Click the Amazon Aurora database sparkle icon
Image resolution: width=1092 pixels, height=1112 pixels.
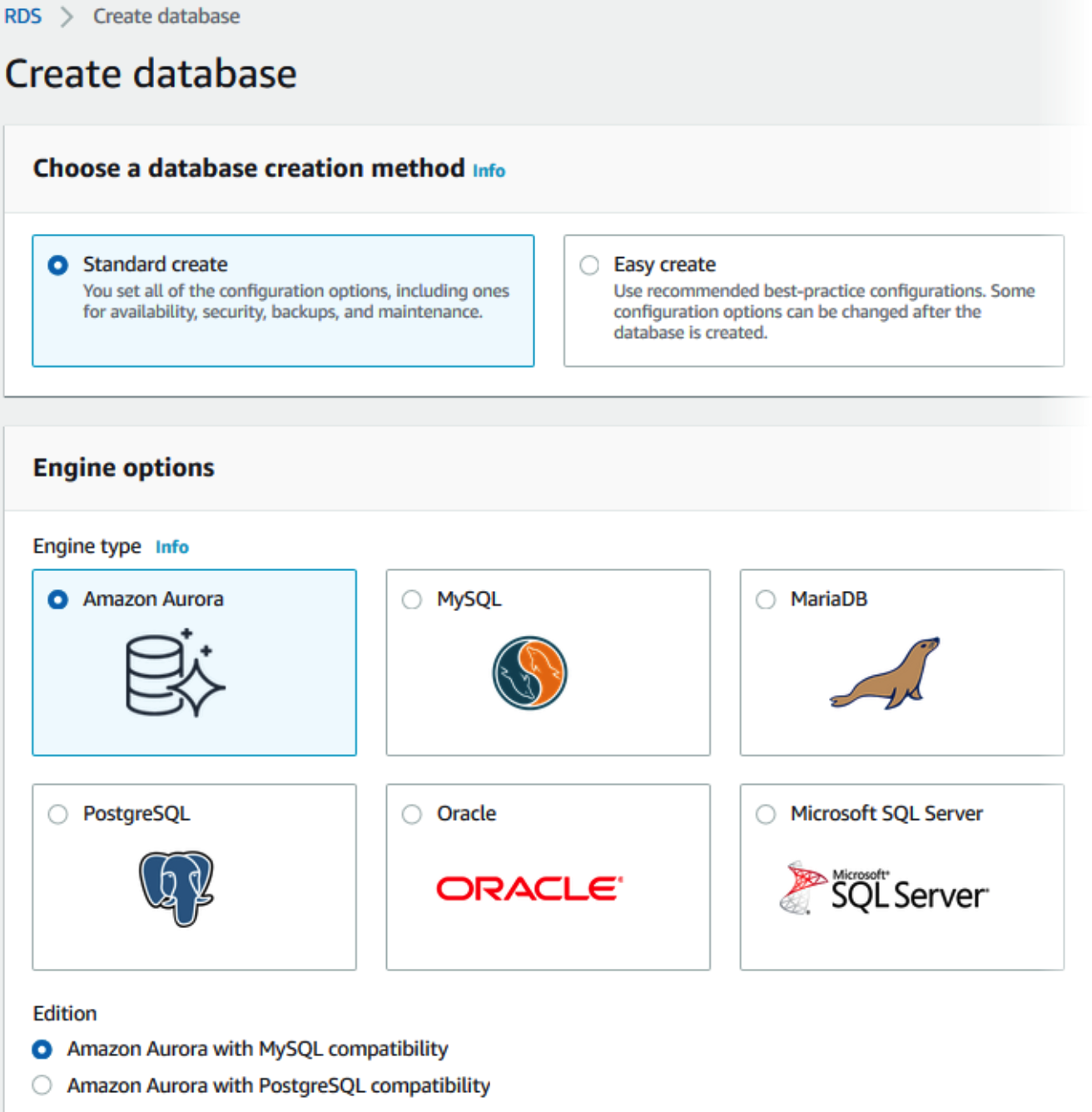point(176,673)
